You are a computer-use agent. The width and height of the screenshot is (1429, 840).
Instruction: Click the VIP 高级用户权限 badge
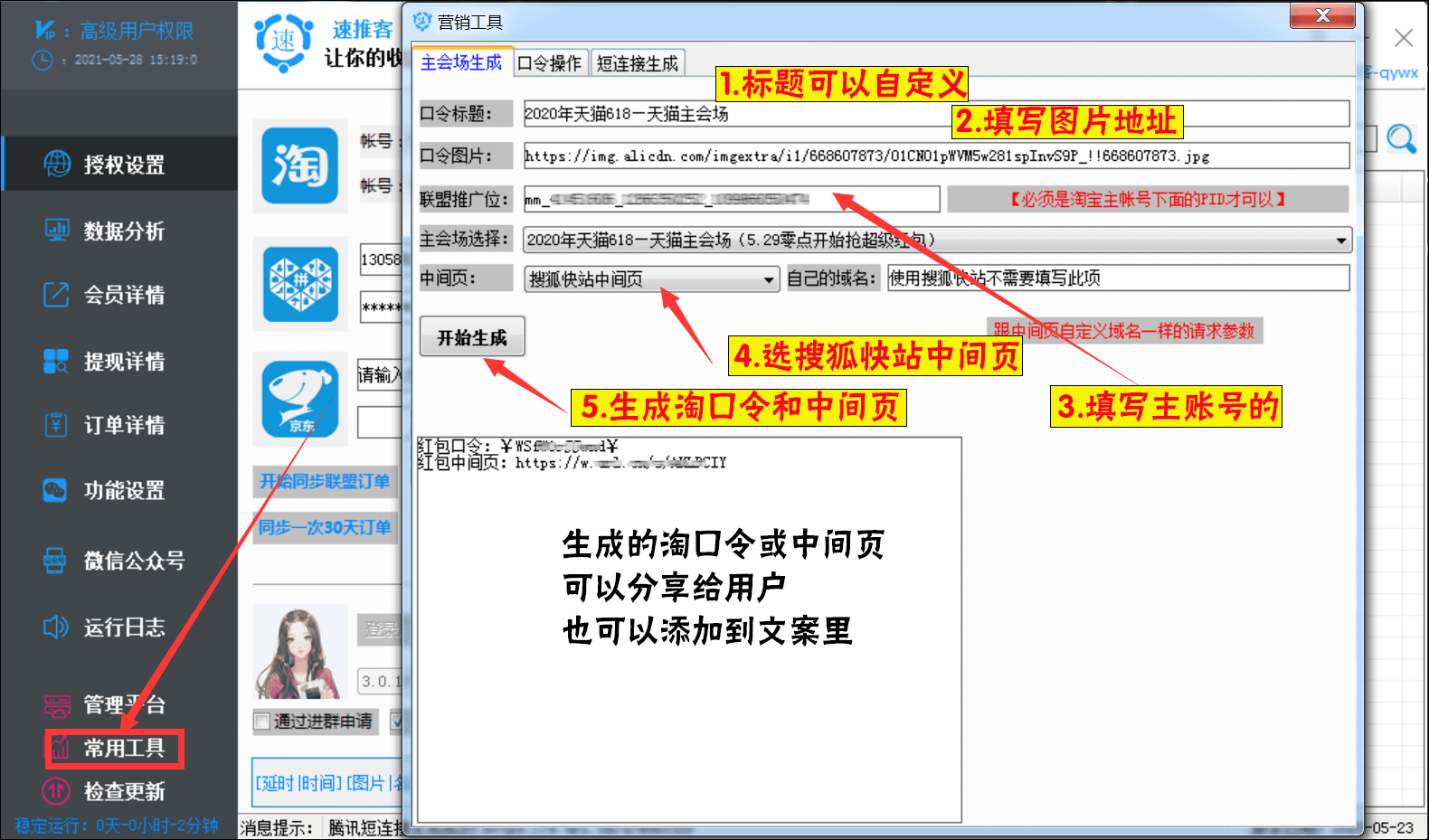[114, 31]
